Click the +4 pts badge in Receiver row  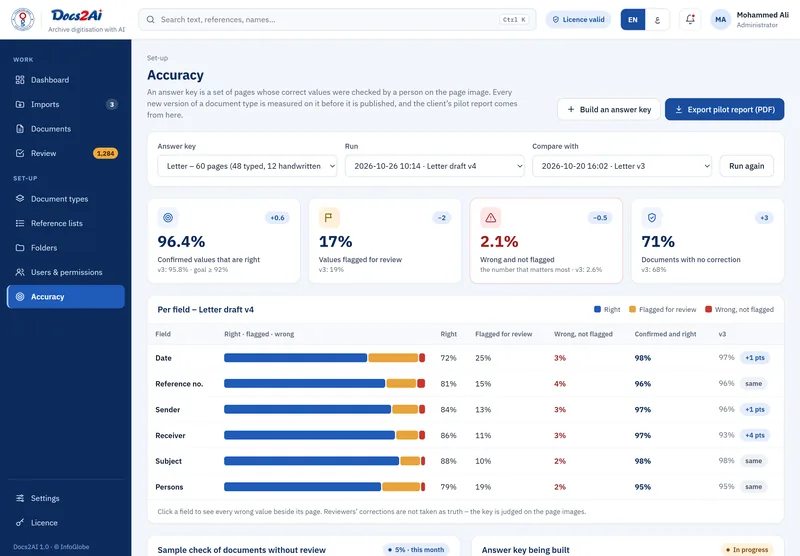(755, 435)
